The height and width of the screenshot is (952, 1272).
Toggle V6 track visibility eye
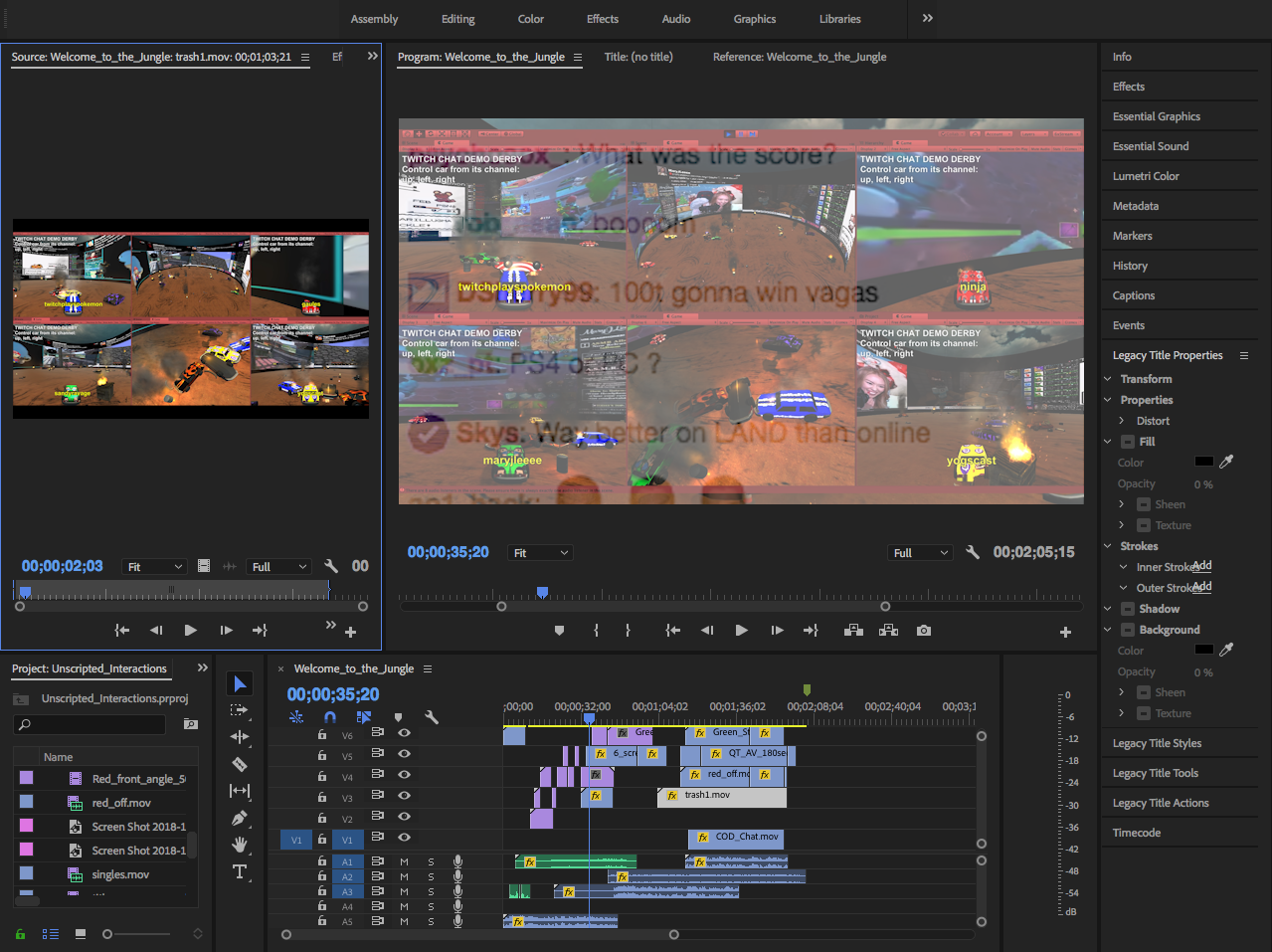tap(404, 732)
